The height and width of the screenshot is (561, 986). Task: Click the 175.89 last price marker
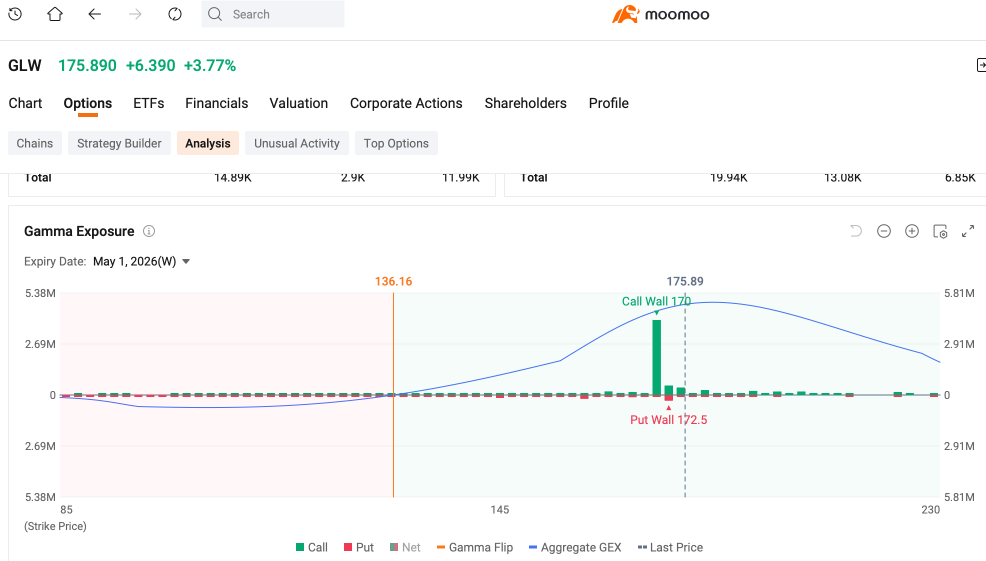click(685, 281)
